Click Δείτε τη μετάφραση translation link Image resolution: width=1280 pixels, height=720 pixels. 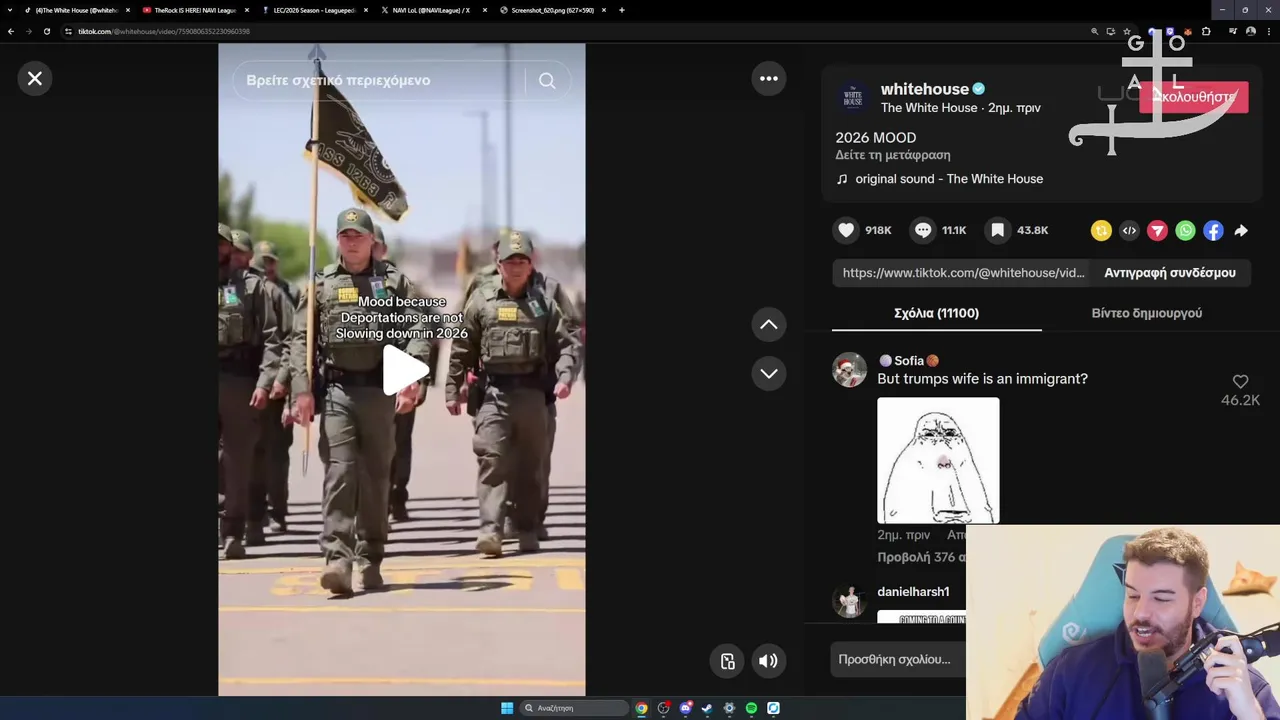pos(893,155)
